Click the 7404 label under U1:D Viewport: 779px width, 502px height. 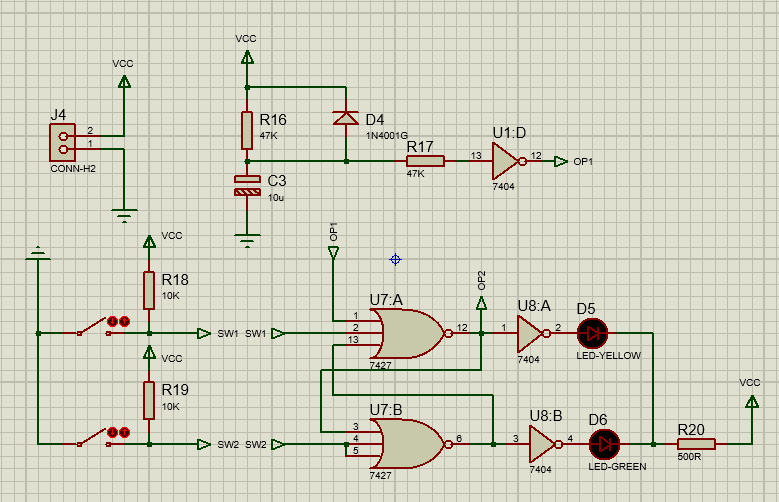click(x=503, y=186)
